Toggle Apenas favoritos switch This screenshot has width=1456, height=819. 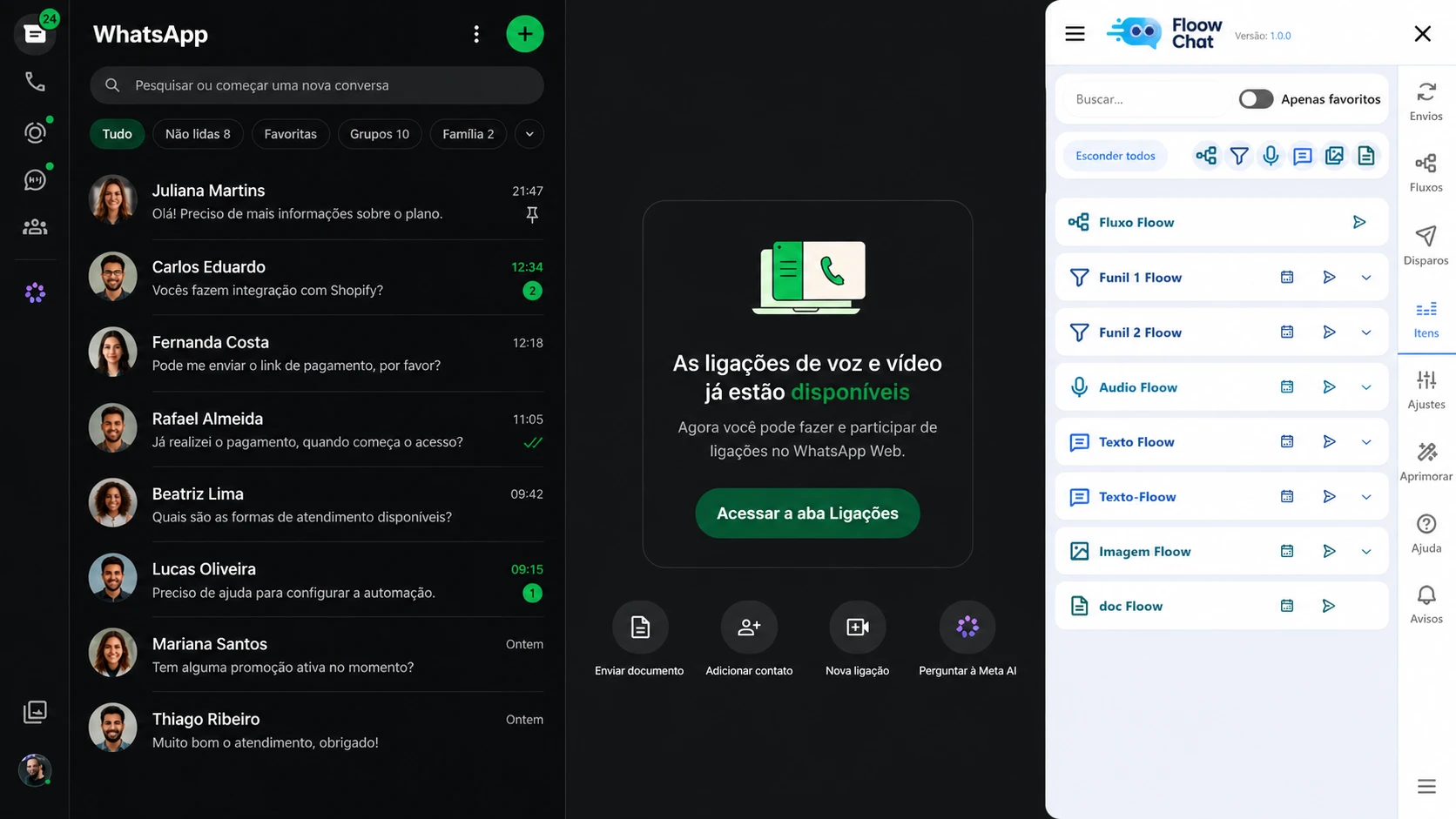coord(1256,99)
